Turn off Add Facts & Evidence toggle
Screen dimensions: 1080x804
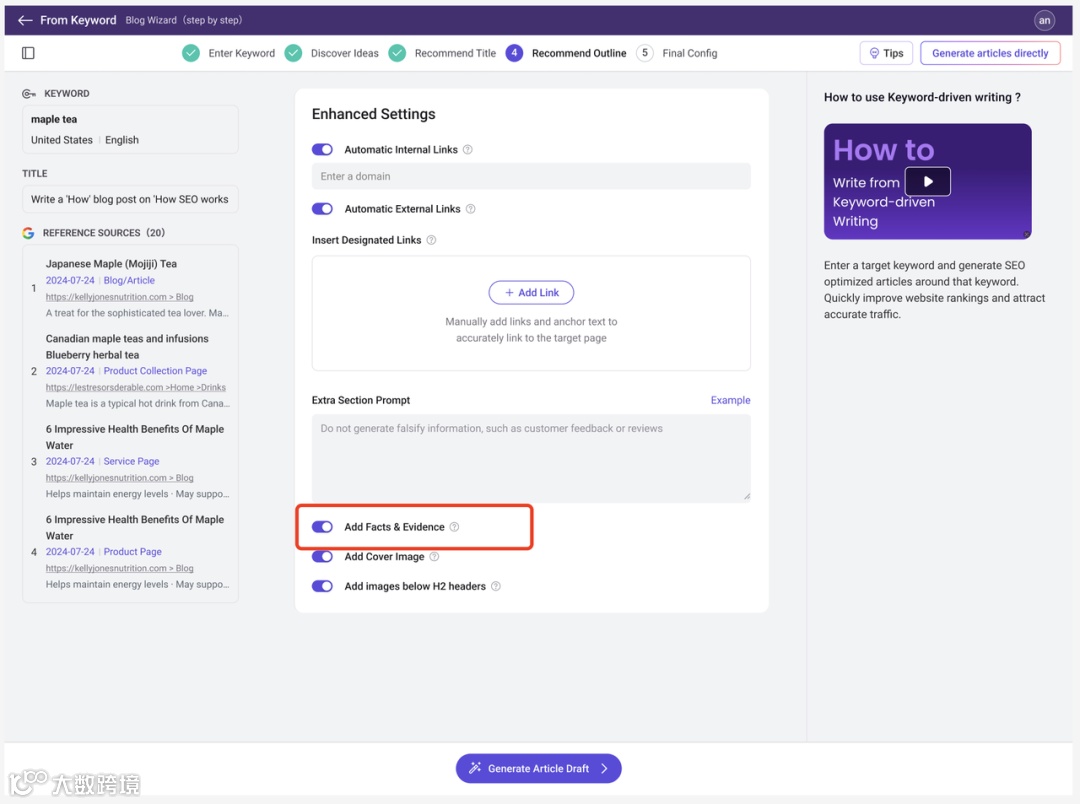point(322,527)
